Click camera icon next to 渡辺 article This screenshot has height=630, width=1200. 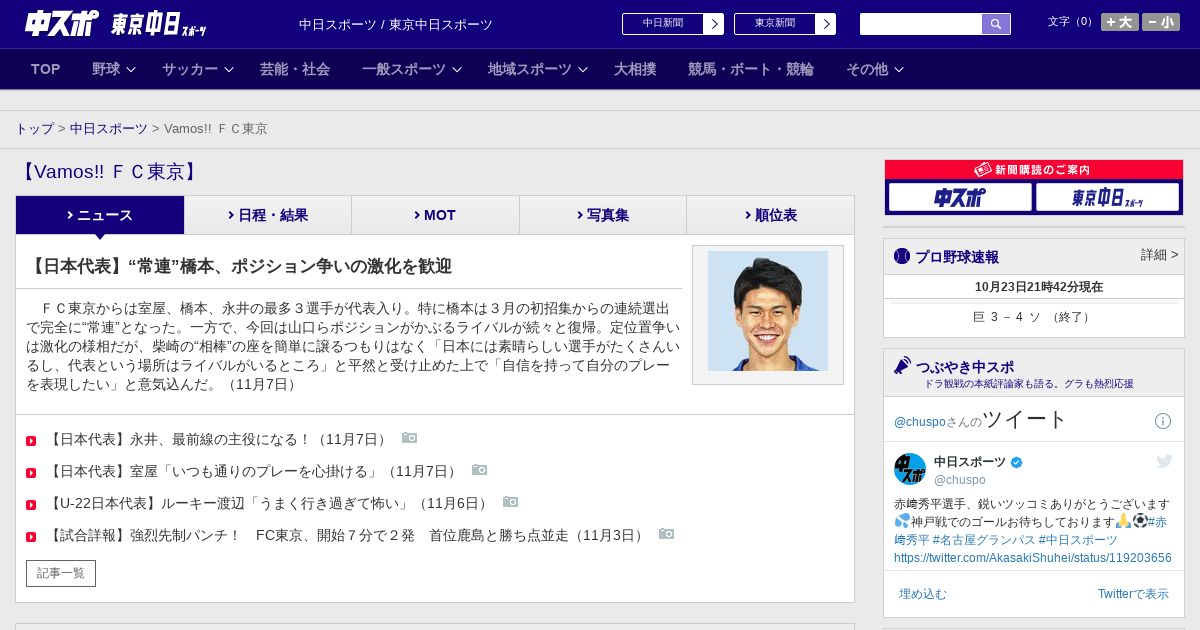[x=510, y=502]
